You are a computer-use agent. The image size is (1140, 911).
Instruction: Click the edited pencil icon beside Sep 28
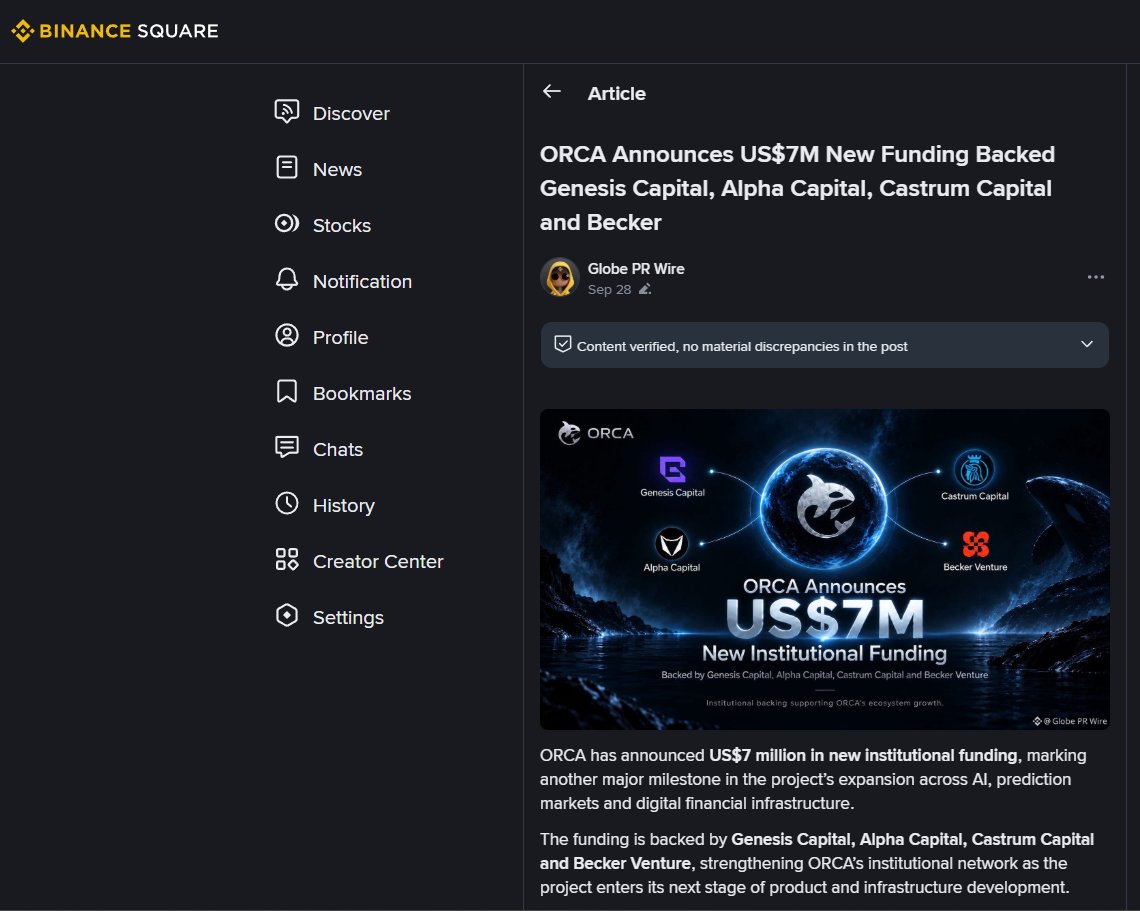tap(645, 289)
